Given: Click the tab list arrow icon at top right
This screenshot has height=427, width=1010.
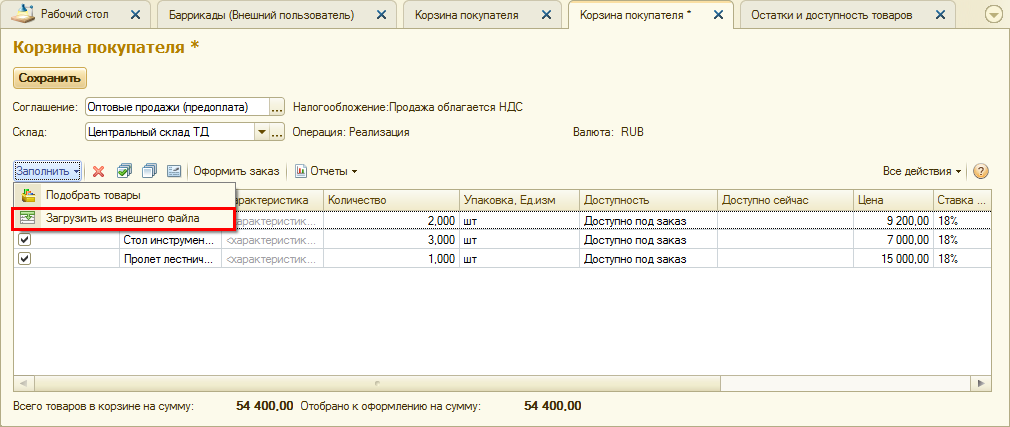Looking at the screenshot, I should (x=993, y=15).
